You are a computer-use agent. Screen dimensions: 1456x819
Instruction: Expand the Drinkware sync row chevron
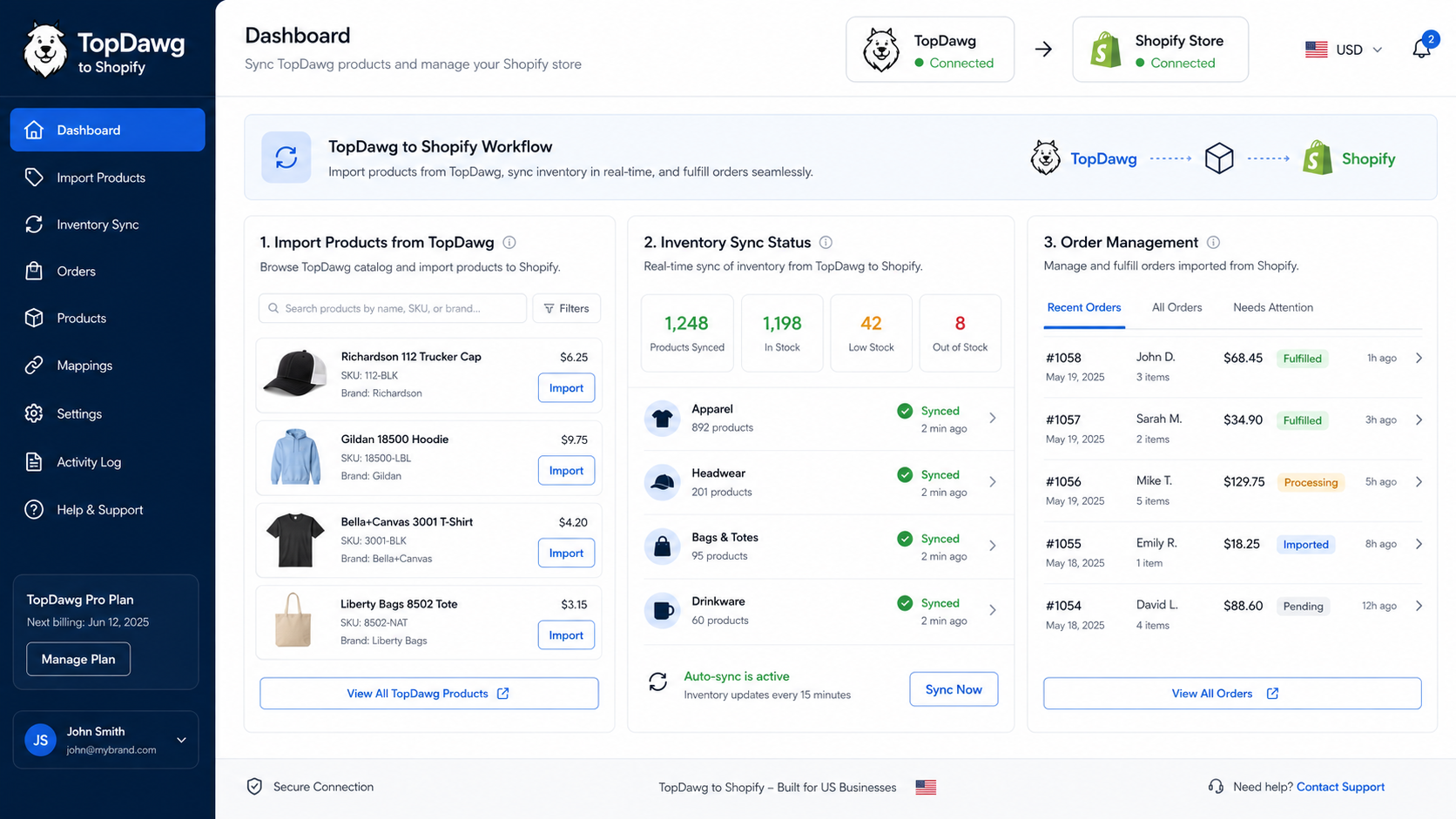(x=993, y=611)
